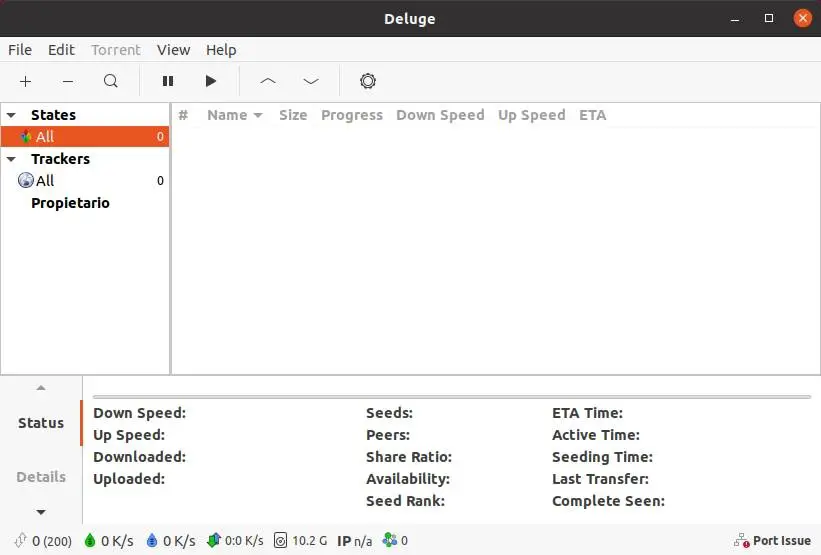The image size is (821, 555).
Task: Sort by the Size column
Action: 293,115
